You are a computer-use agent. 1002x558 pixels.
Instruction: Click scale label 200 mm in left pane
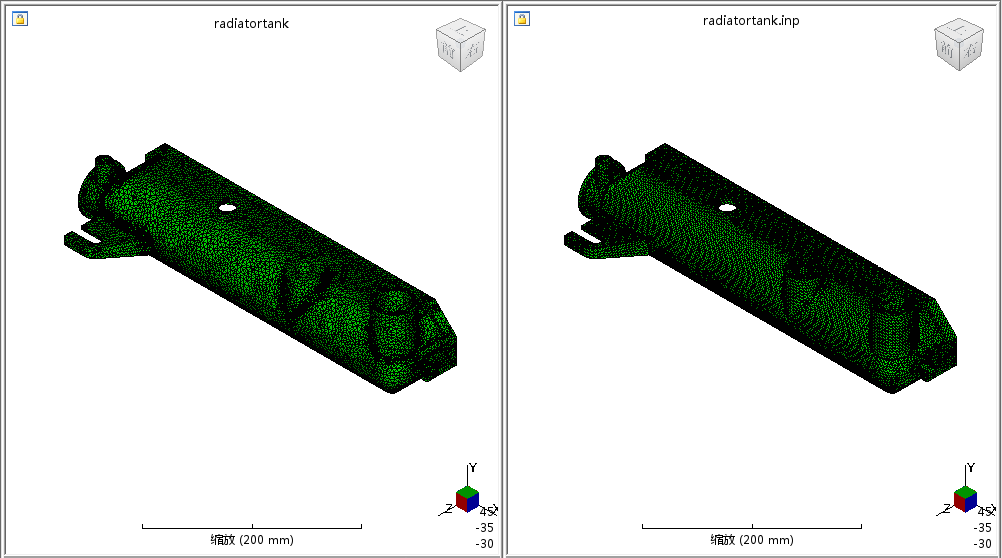[x=252, y=539]
